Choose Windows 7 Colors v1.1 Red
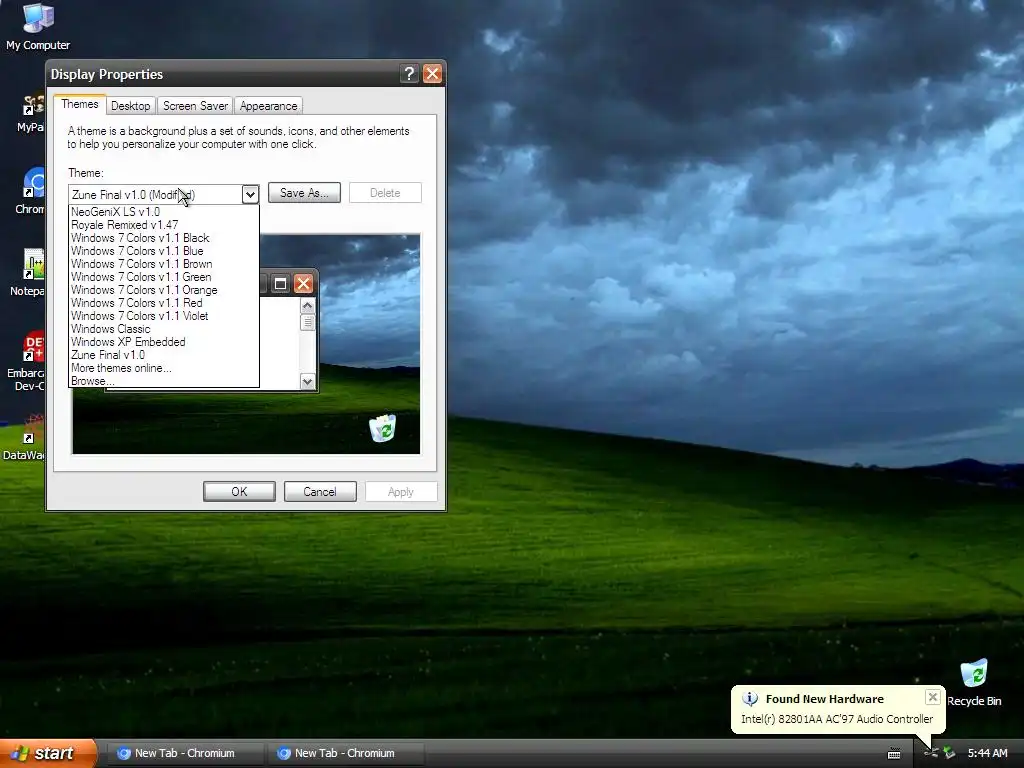1024x768 pixels. click(164, 303)
